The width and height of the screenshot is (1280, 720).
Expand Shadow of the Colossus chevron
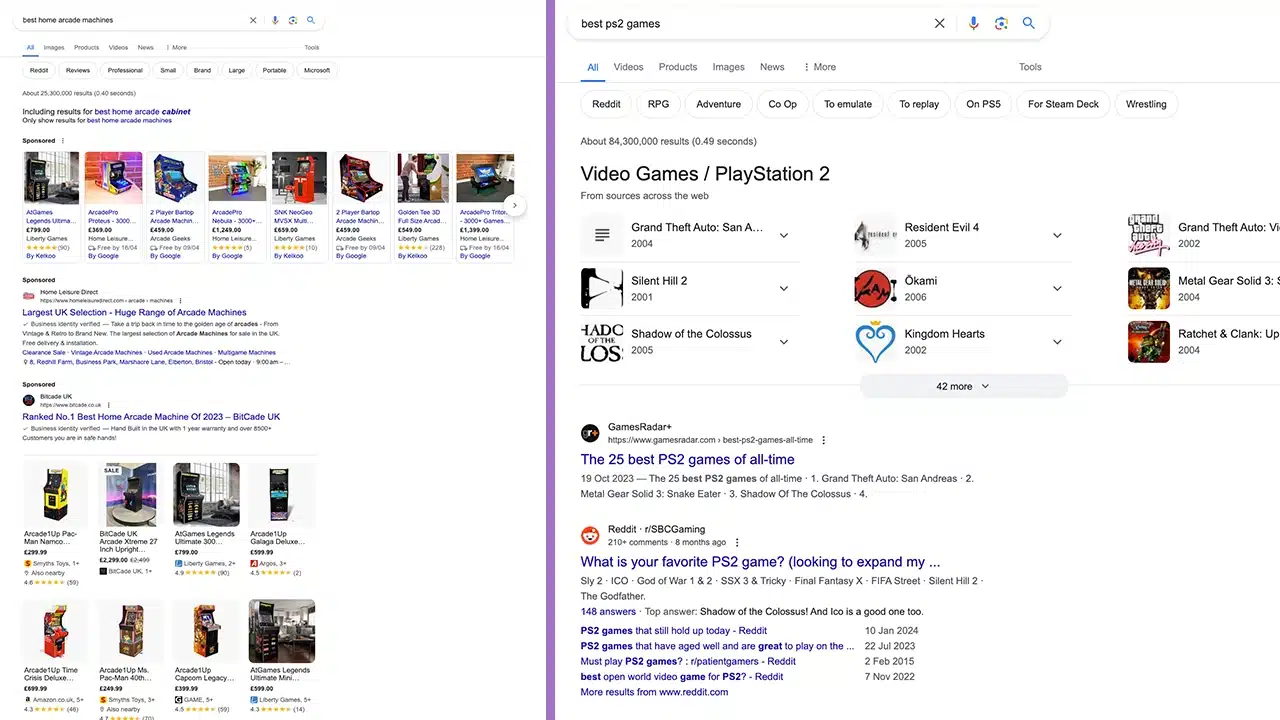[784, 342]
